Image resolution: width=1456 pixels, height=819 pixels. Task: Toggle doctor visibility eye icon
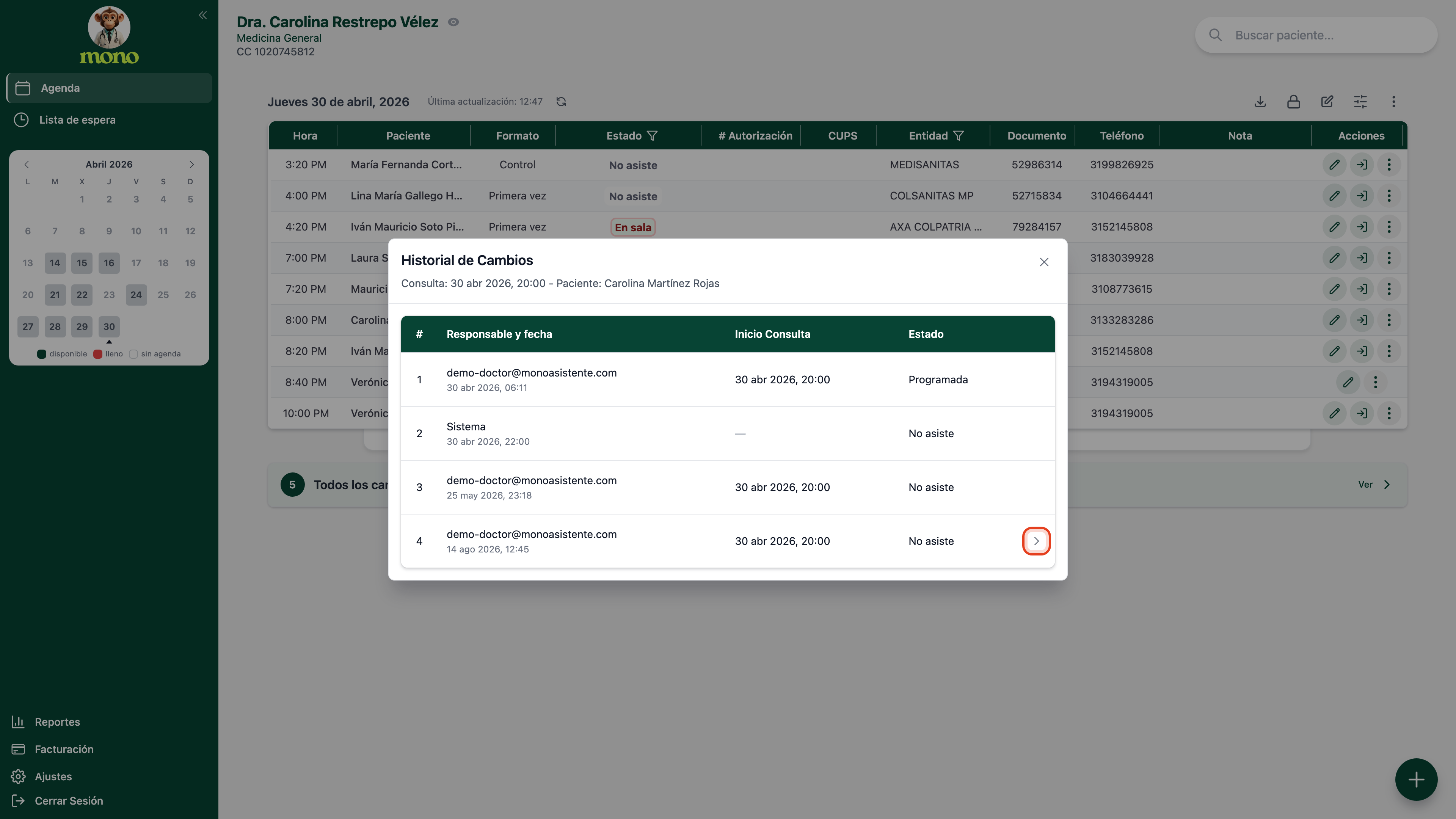click(453, 22)
